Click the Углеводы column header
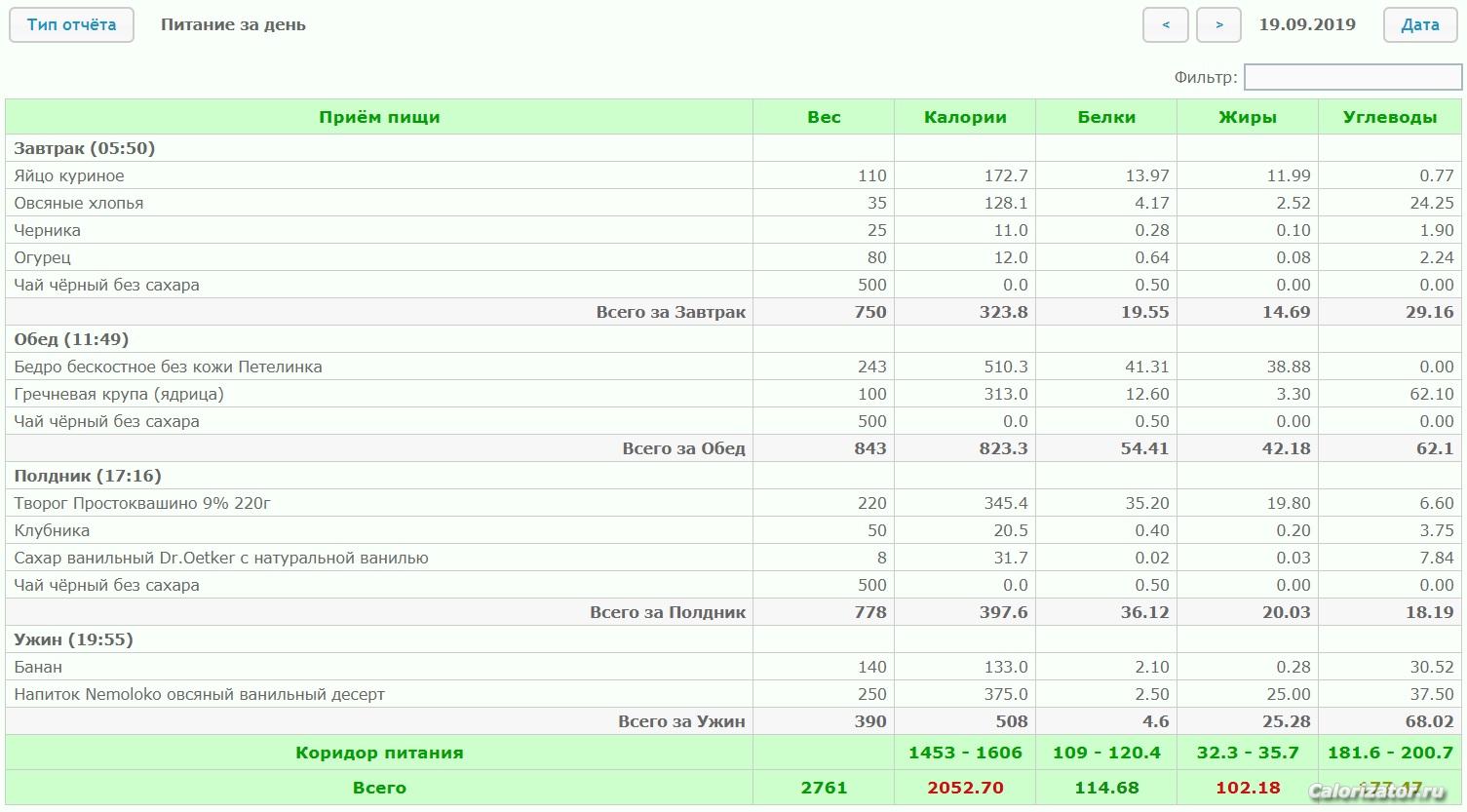This screenshot has height=812, width=1467. [1390, 117]
